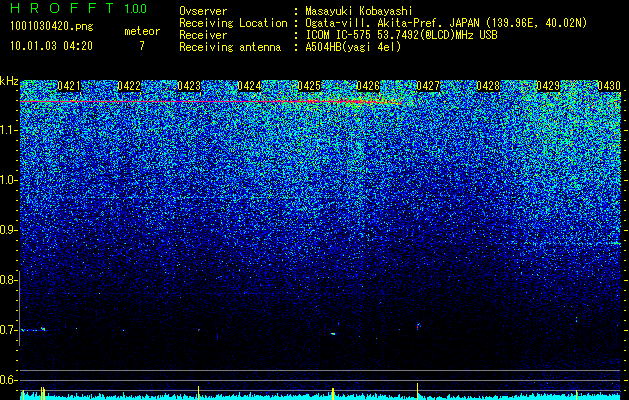The image size is (629, 400).
Task: Select the antenna value A504HB(yagi 4el)
Action: coord(353,47)
